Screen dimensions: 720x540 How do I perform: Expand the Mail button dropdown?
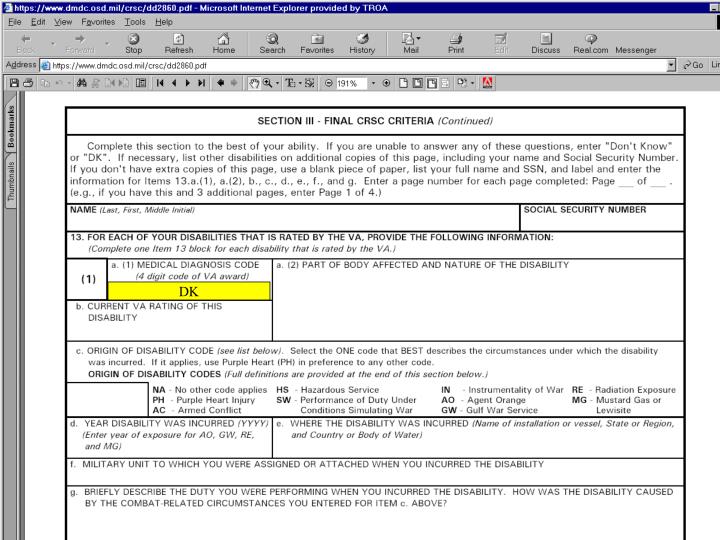tap(418, 39)
